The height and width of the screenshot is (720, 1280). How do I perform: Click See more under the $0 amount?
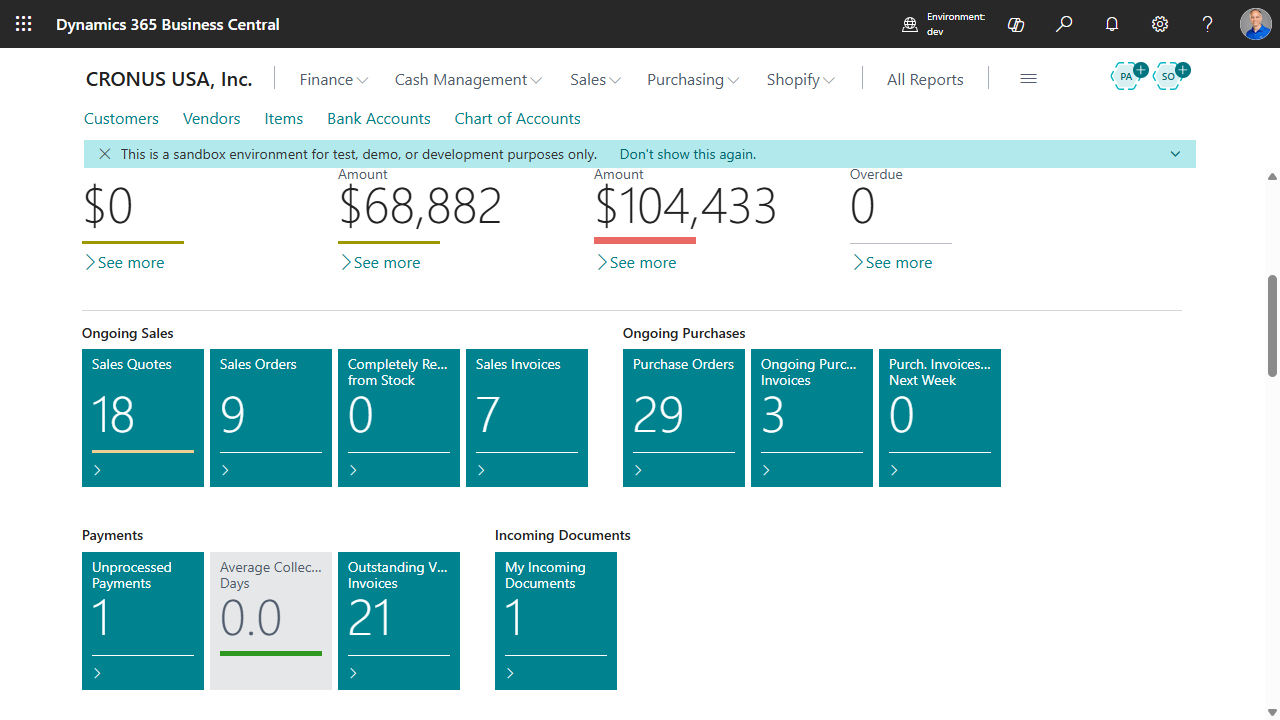(x=123, y=263)
